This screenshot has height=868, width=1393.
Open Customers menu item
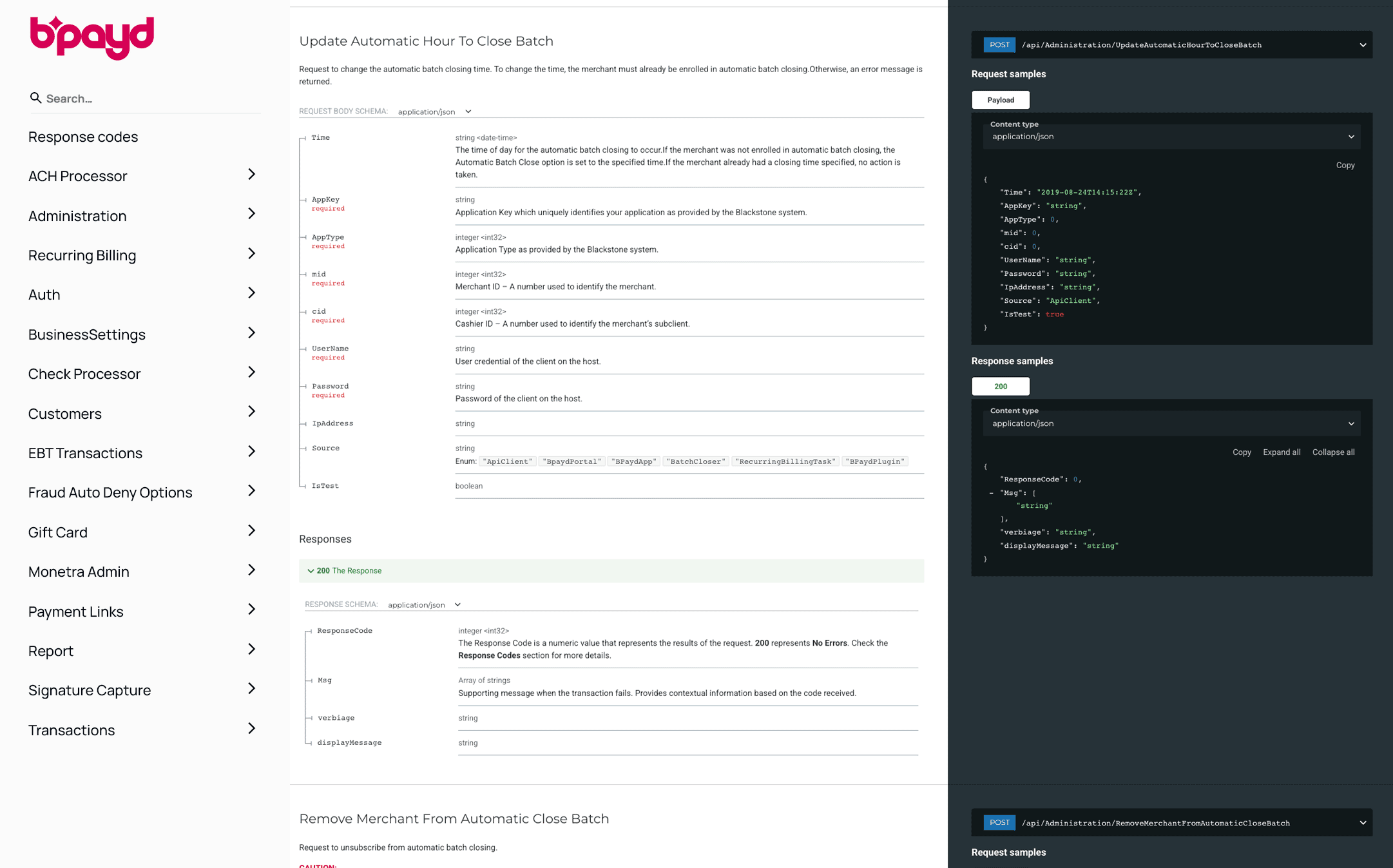pyautogui.click(x=65, y=414)
